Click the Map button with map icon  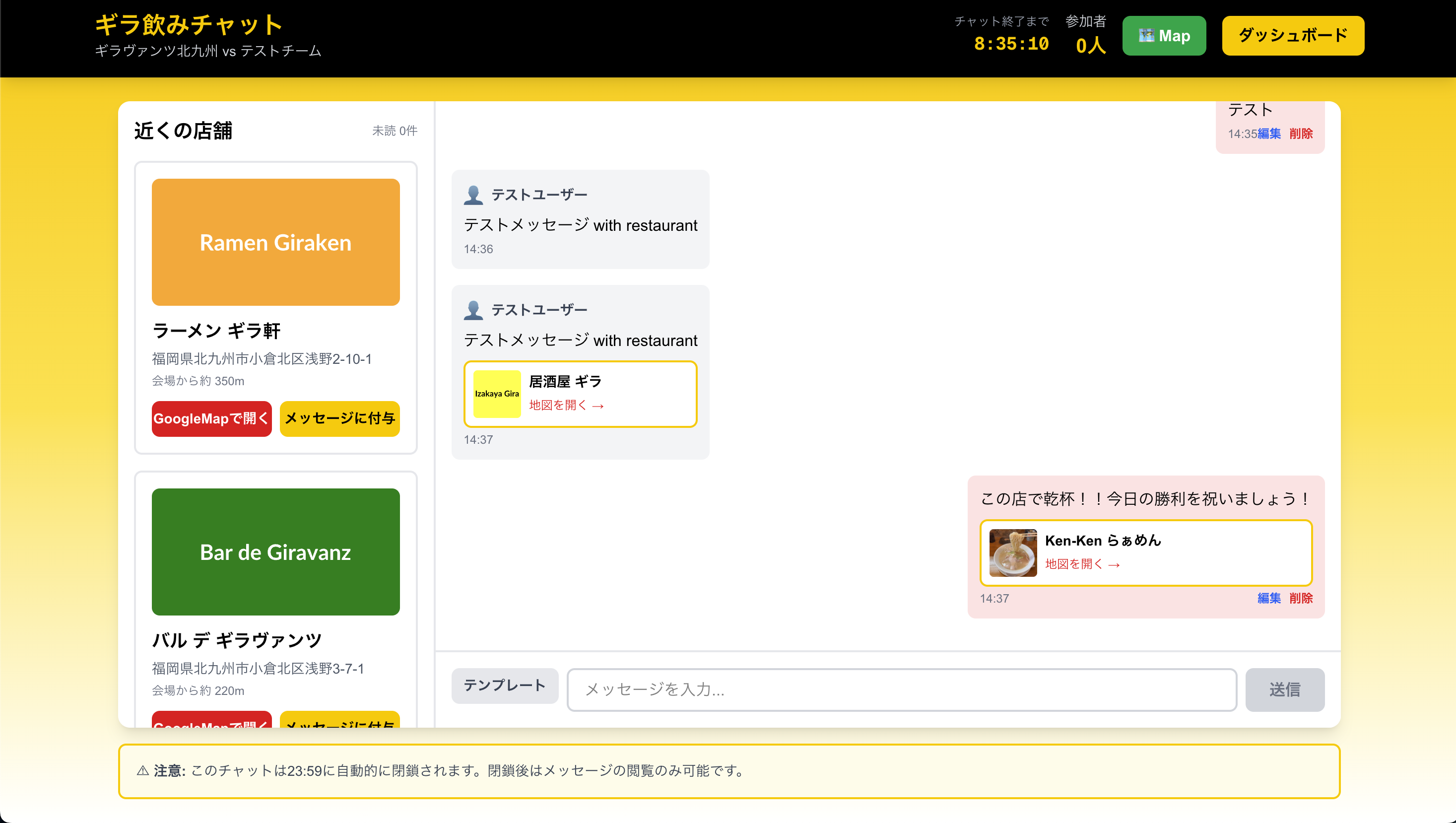(1163, 36)
